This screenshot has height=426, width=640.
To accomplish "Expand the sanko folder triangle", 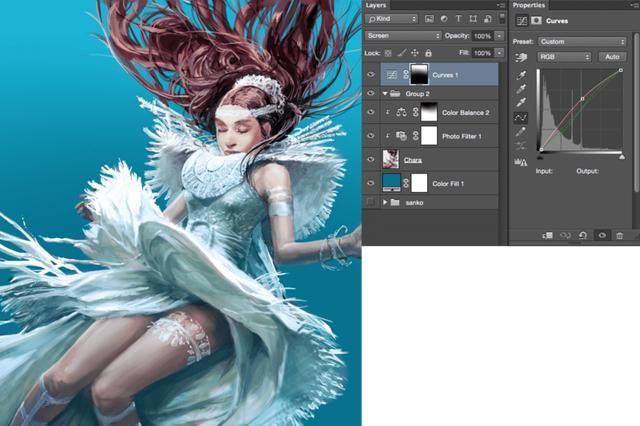I will [384, 202].
